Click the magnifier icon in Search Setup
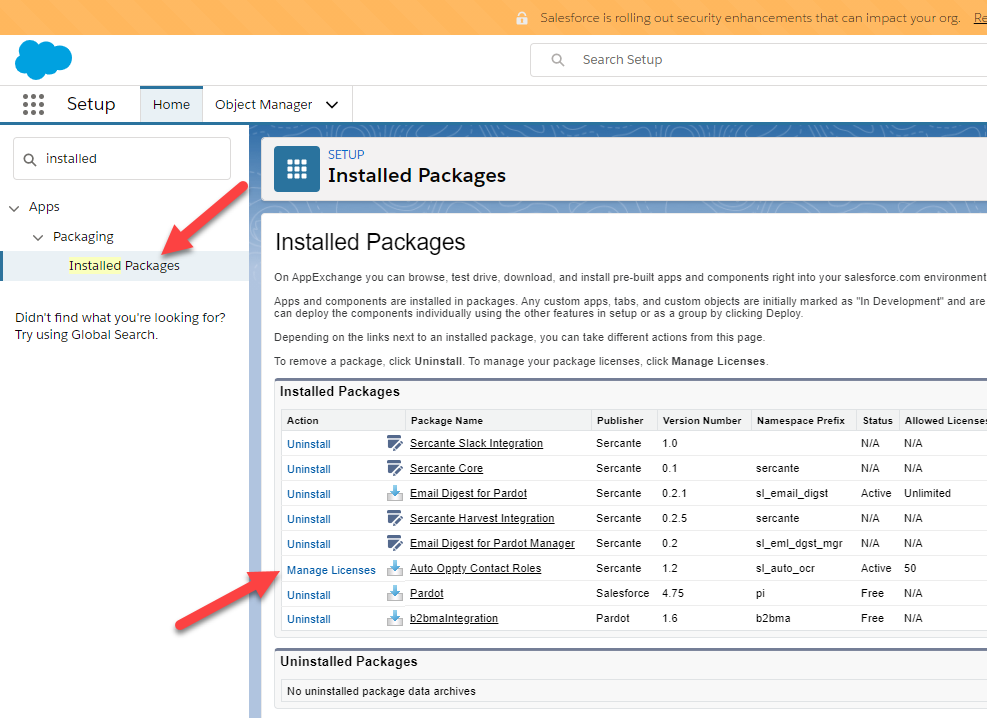The width and height of the screenshot is (987, 718). click(558, 60)
